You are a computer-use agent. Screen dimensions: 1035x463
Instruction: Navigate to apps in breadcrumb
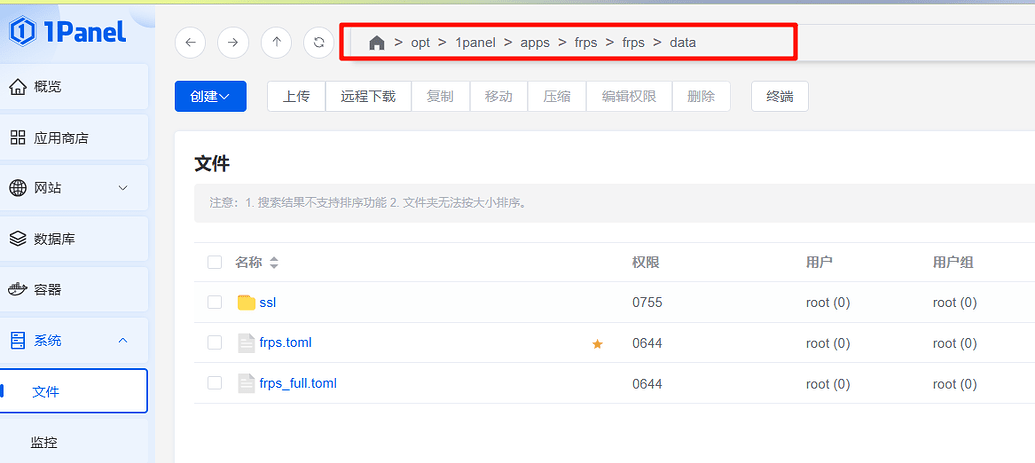535,43
